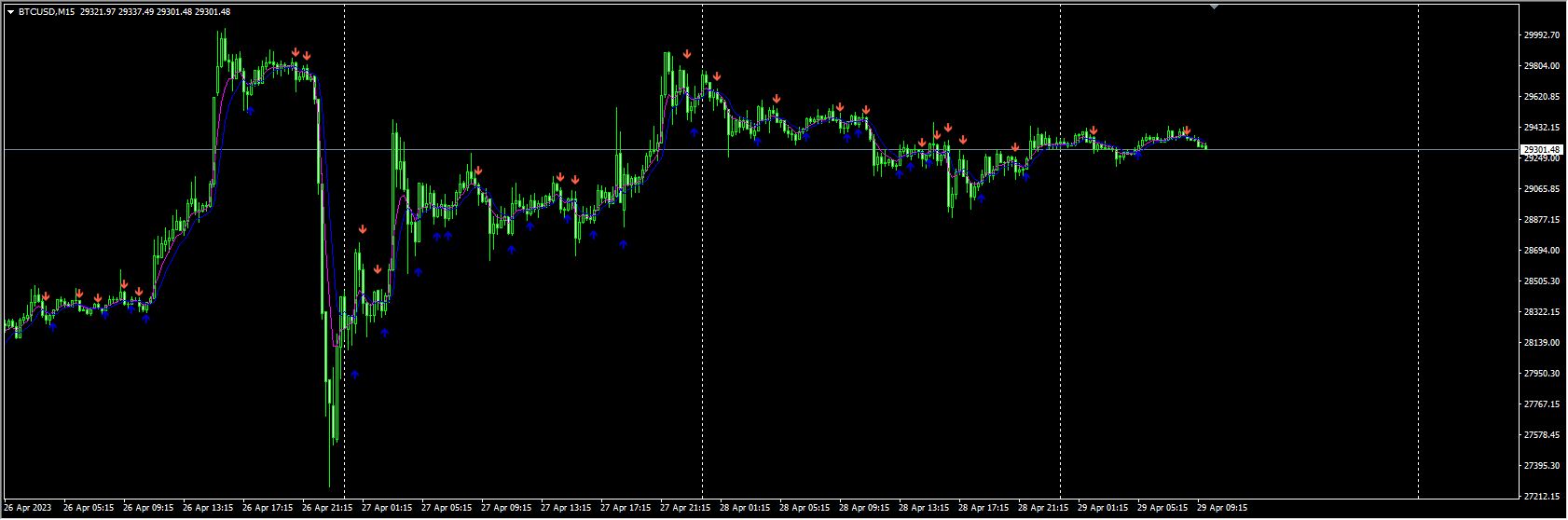Click the BTCUSD,M15 symbol title text

point(46,12)
